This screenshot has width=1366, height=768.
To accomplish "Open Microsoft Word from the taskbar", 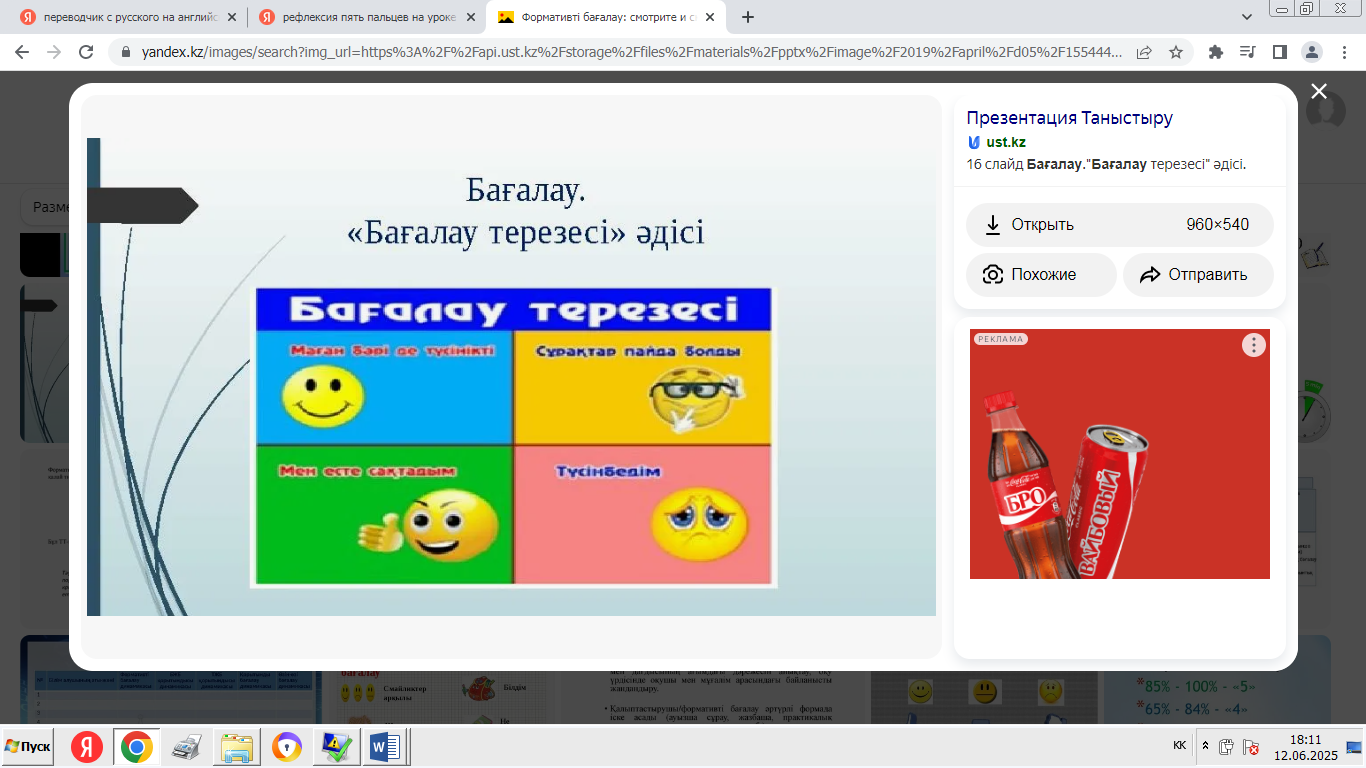I will point(385,747).
